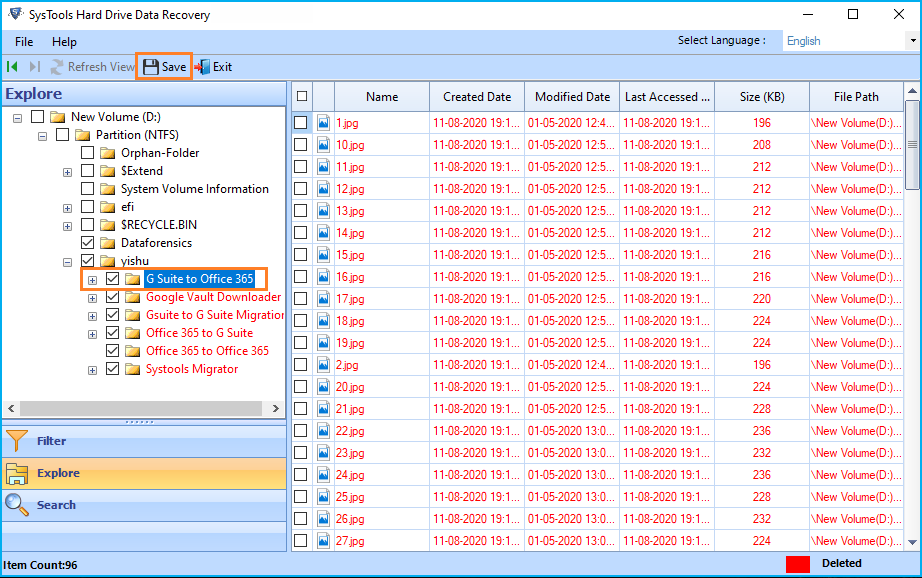Screen dimensions: 922x578
Task: Click the image file icon for 27.jpg
Action: (x=323, y=541)
